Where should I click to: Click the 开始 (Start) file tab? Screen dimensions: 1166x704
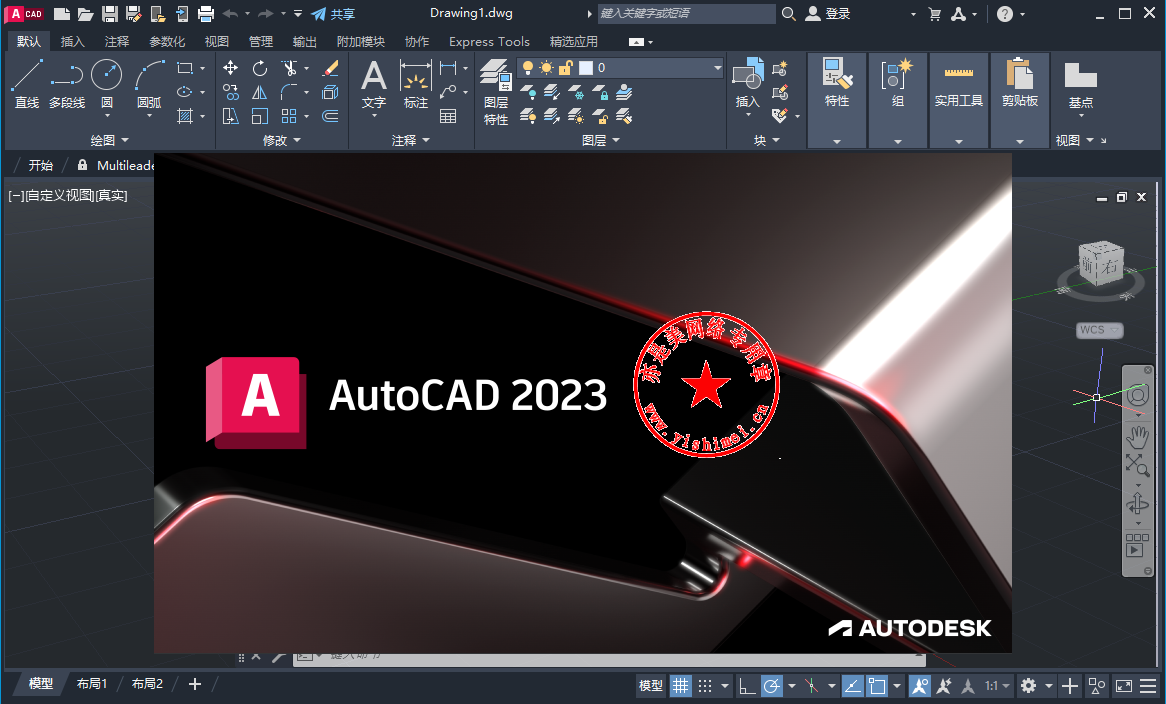[41, 165]
